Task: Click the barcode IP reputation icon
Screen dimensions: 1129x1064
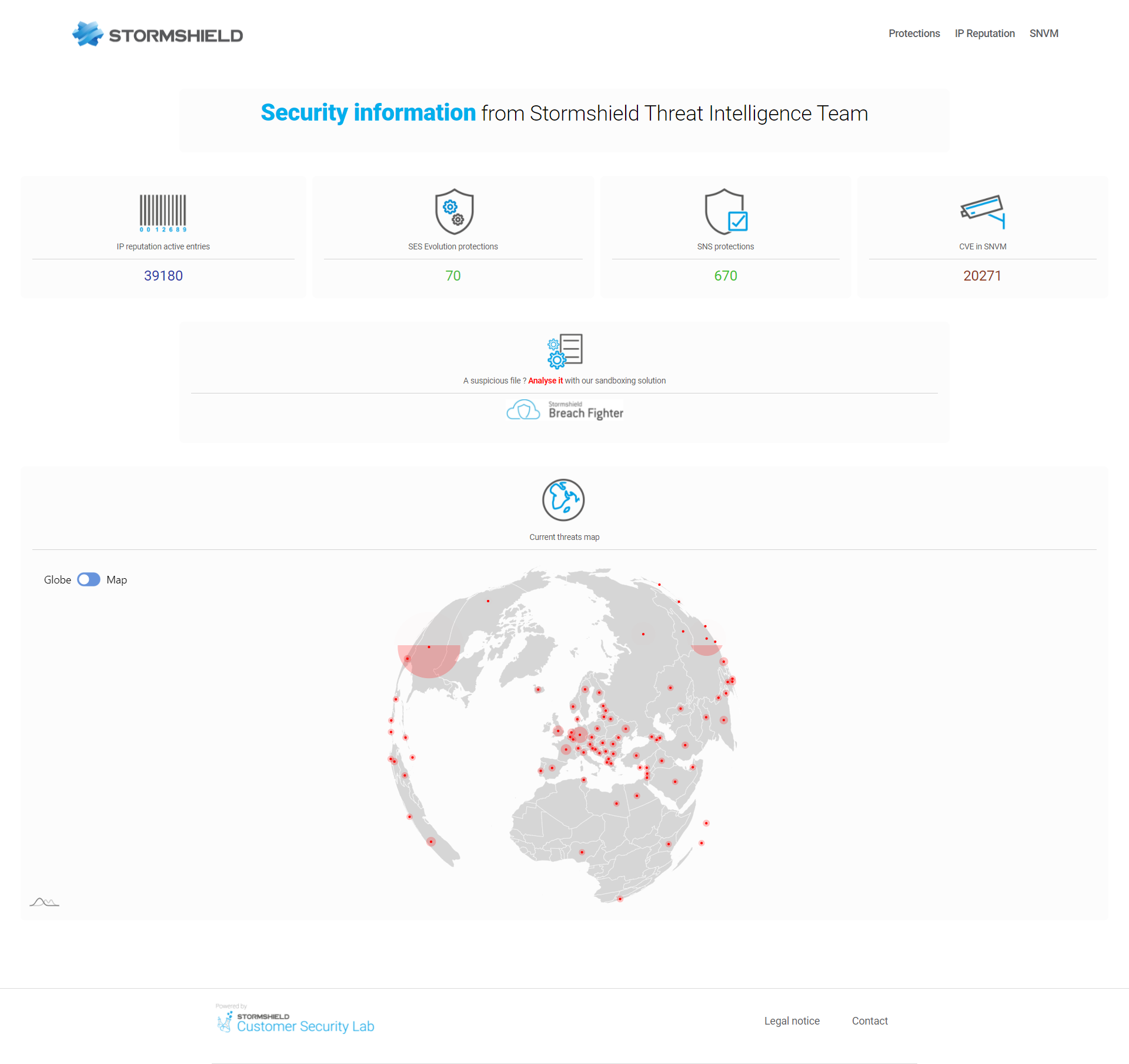Action: pyautogui.click(x=163, y=213)
